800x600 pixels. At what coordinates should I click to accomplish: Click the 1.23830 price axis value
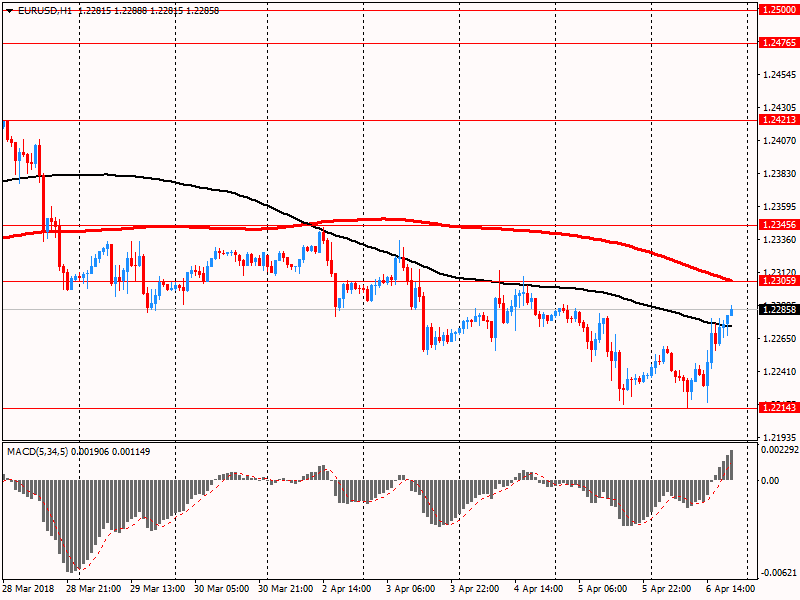[x=779, y=174]
